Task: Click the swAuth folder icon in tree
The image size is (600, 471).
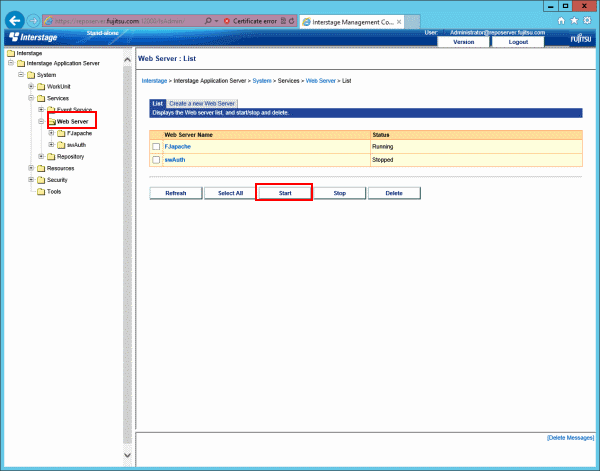Action: click(61, 145)
